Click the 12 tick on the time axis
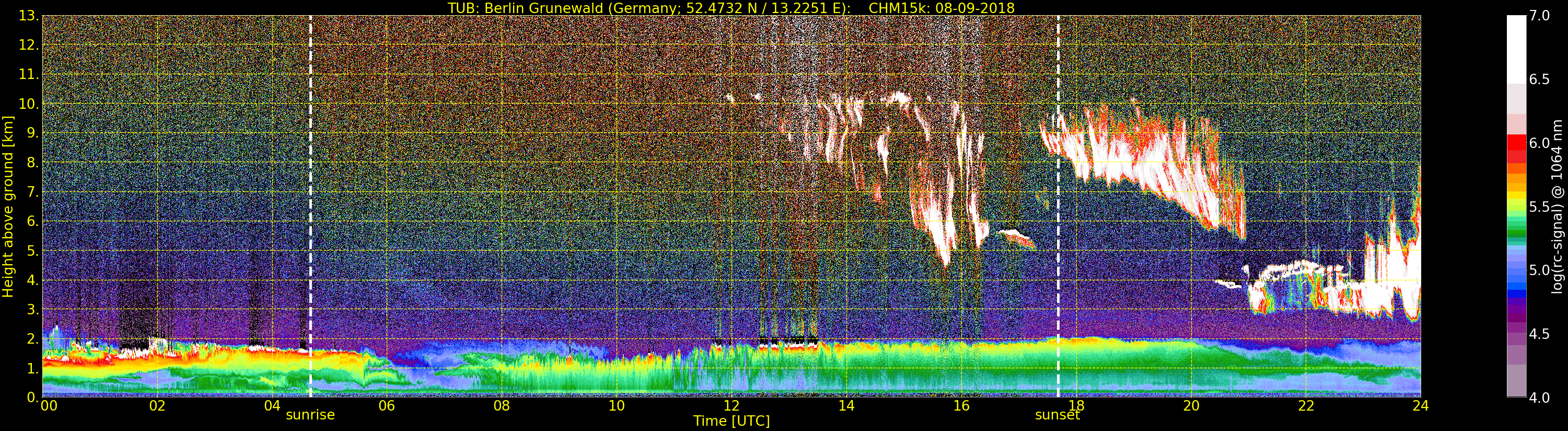 point(731,406)
